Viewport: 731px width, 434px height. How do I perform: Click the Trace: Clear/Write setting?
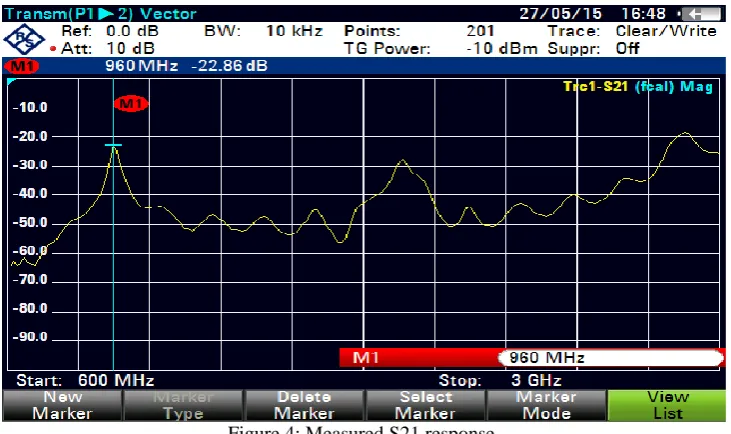[x=632, y=31]
